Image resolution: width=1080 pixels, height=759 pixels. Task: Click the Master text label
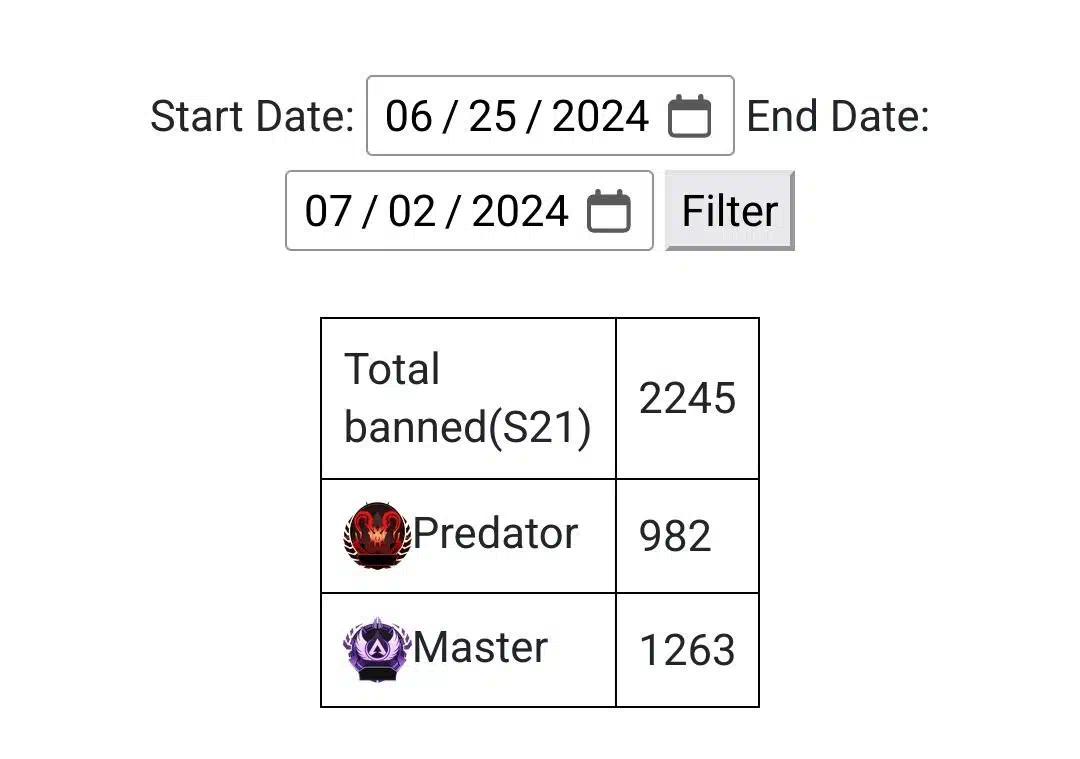[x=480, y=647]
